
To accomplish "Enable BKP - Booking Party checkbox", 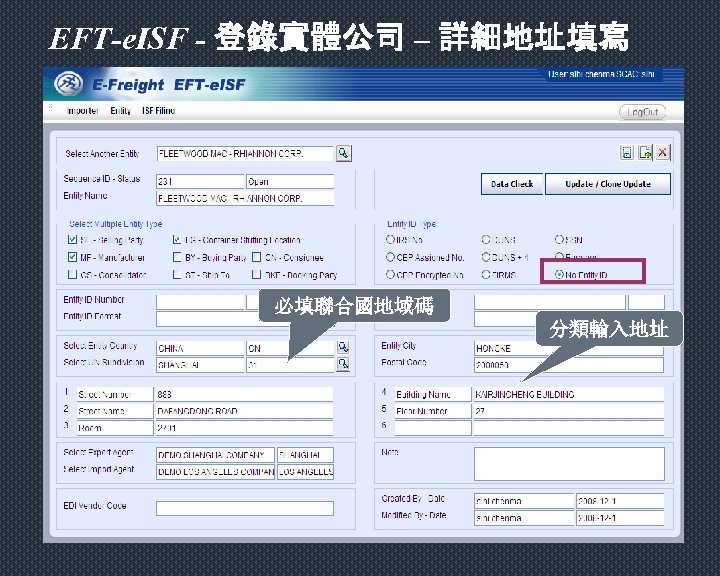I will point(257,274).
